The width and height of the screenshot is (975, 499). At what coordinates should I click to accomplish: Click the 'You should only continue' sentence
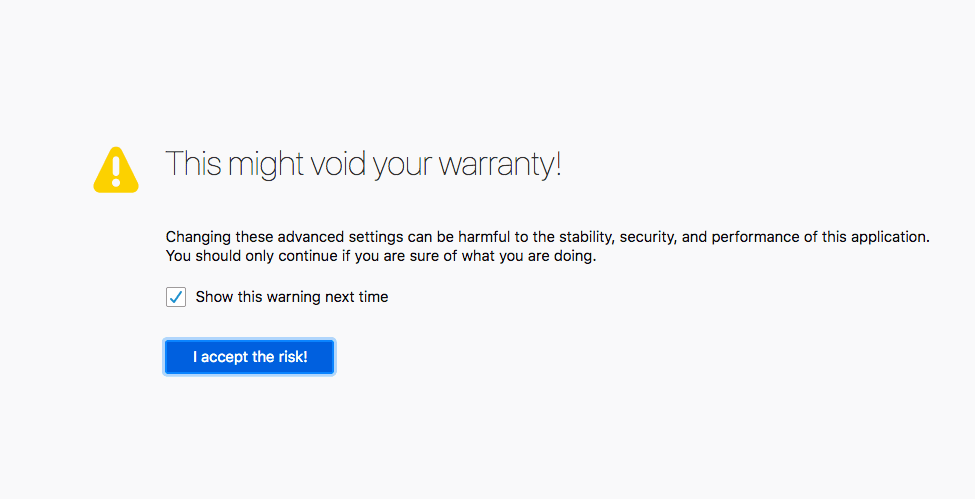pyautogui.click(x=381, y=256)
